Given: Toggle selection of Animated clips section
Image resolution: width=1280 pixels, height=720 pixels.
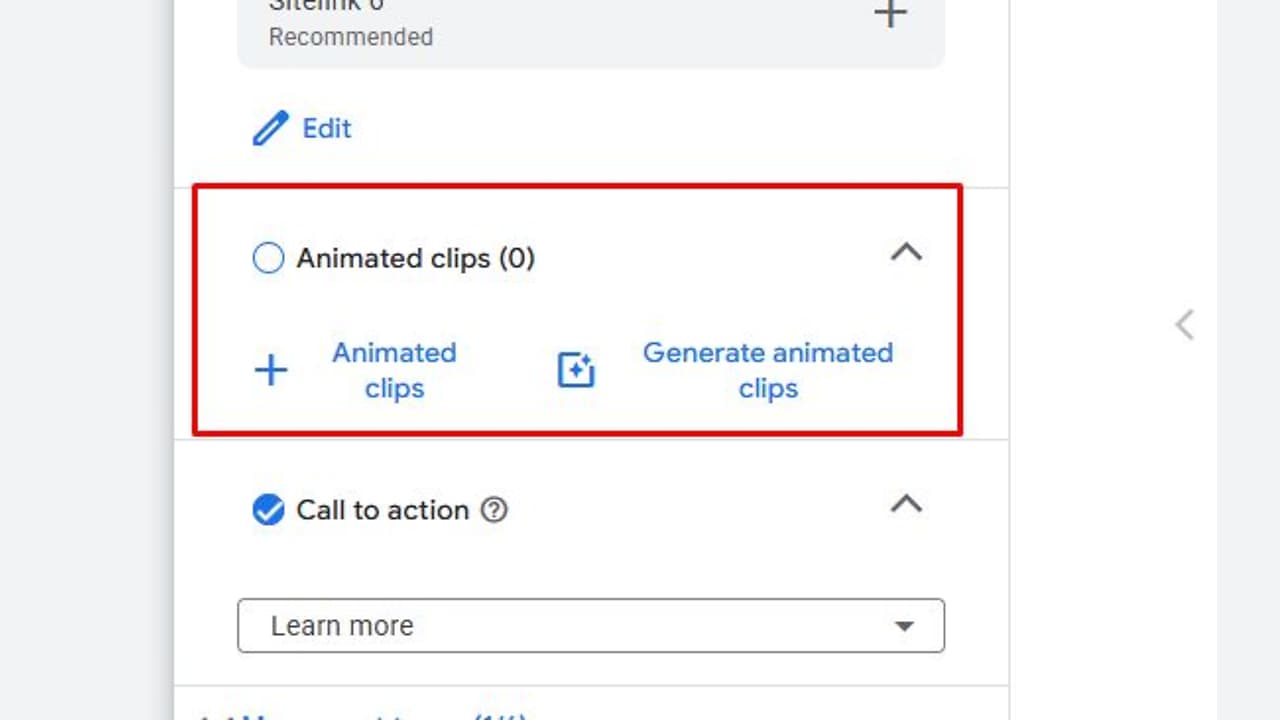Looking at the screenshot, I should point(268,258).
